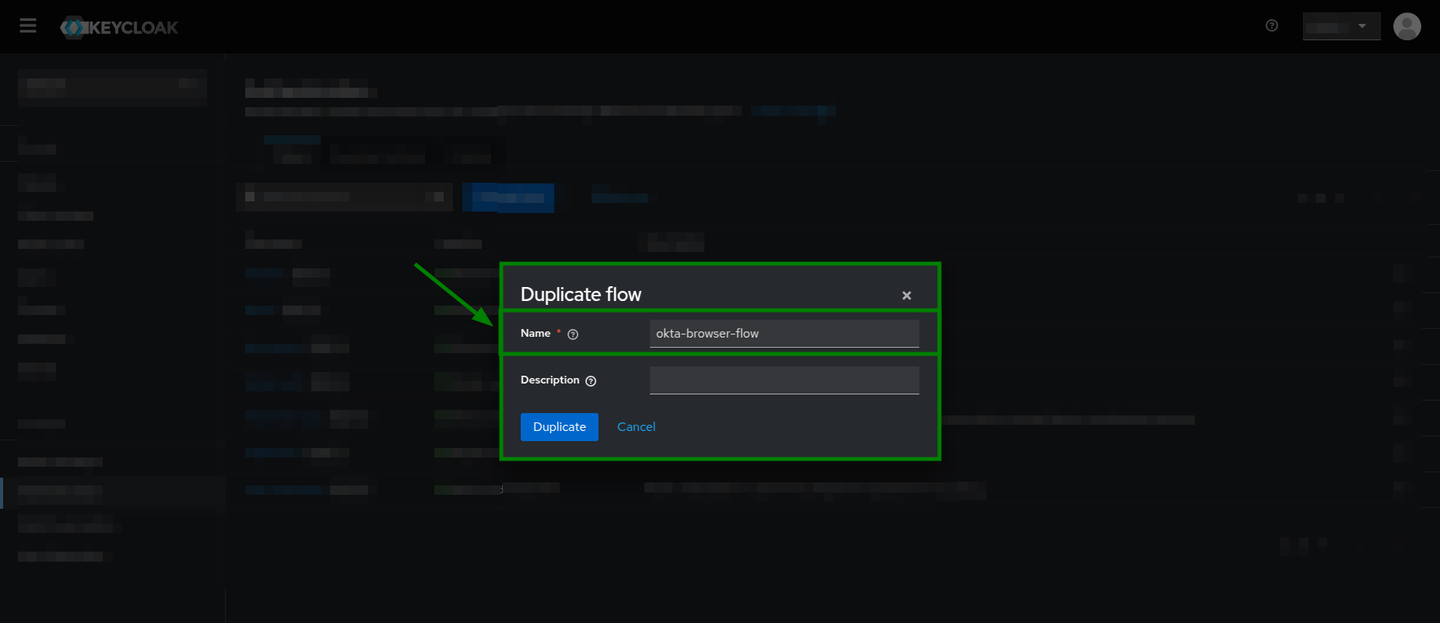Image resolution: width=1440 pixels, height=623 pixels.
Task: Click the help icon beside the Name label
Action: 571,333
